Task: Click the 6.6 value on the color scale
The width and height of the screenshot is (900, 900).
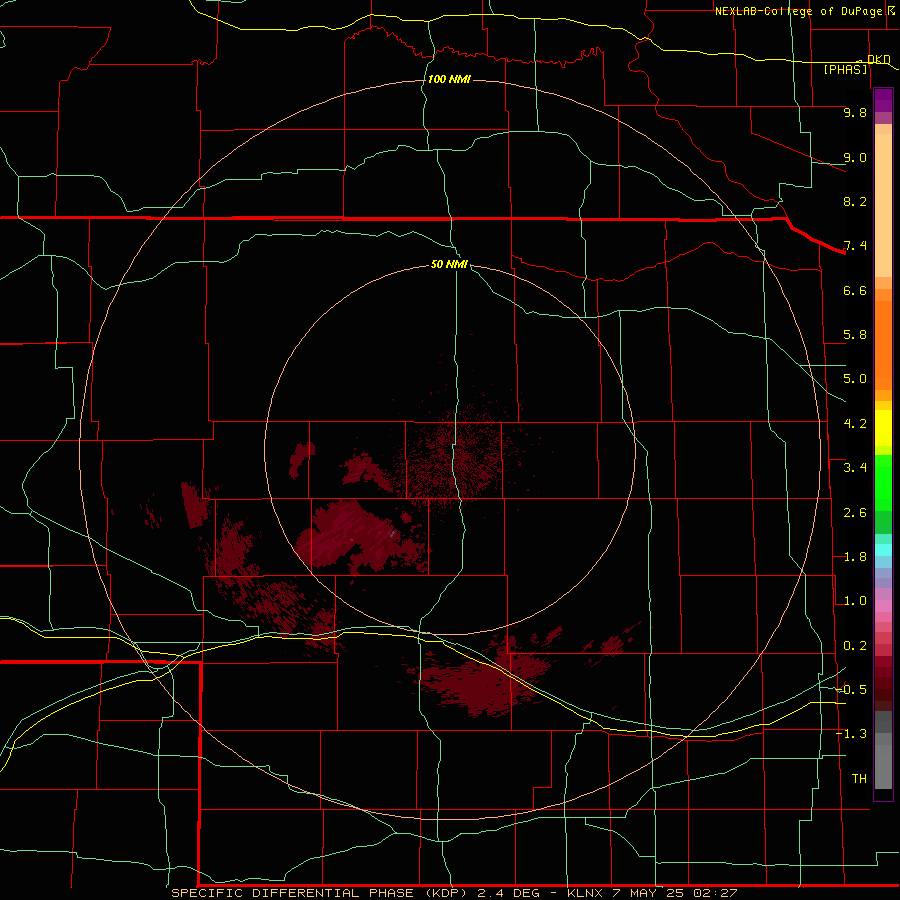Action: (855, 290)
